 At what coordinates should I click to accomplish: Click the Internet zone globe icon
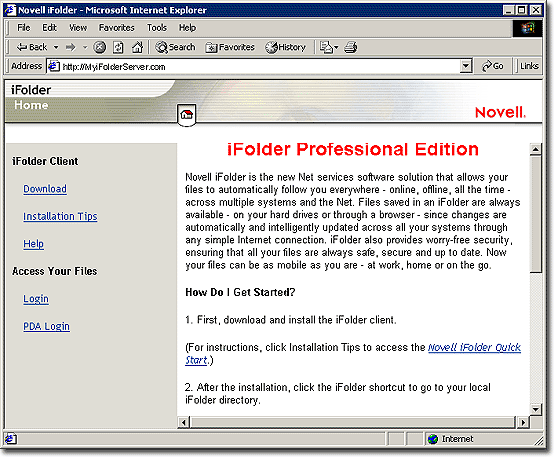433,439
